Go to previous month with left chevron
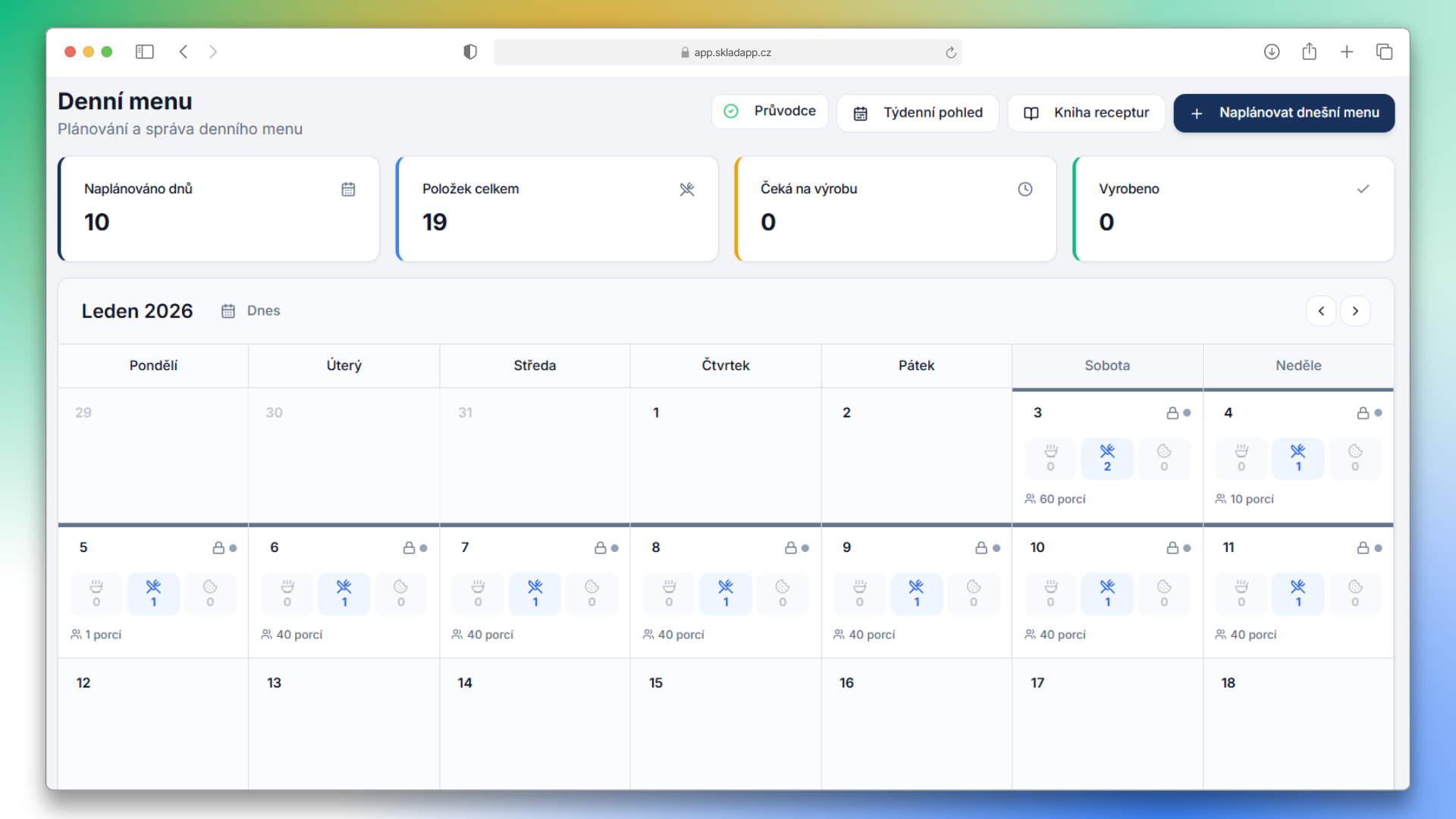The height and width of the screenshot is (819, 1456). click(x=1321, y=311)
